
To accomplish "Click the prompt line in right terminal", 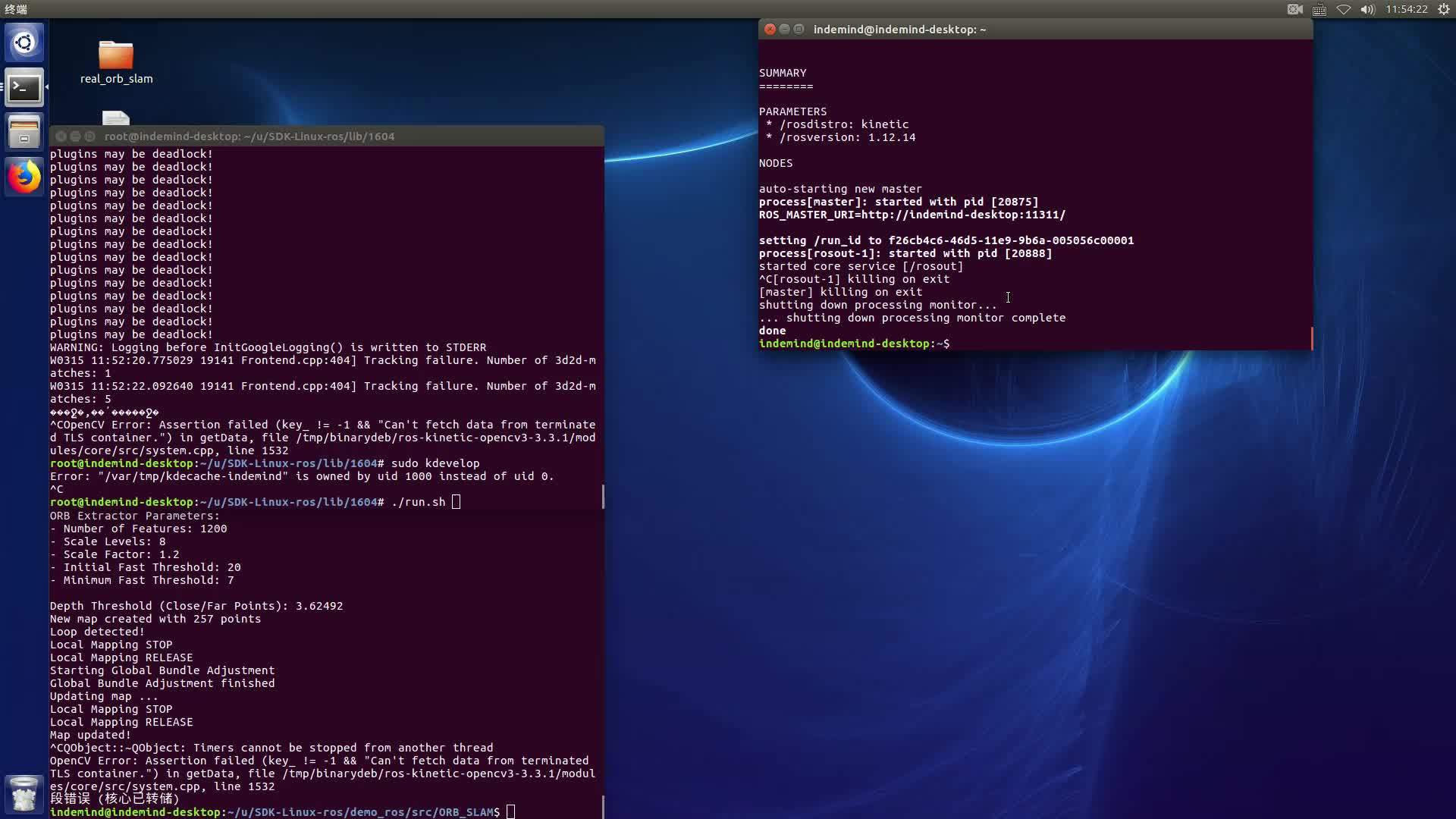I will coord(854,344).
